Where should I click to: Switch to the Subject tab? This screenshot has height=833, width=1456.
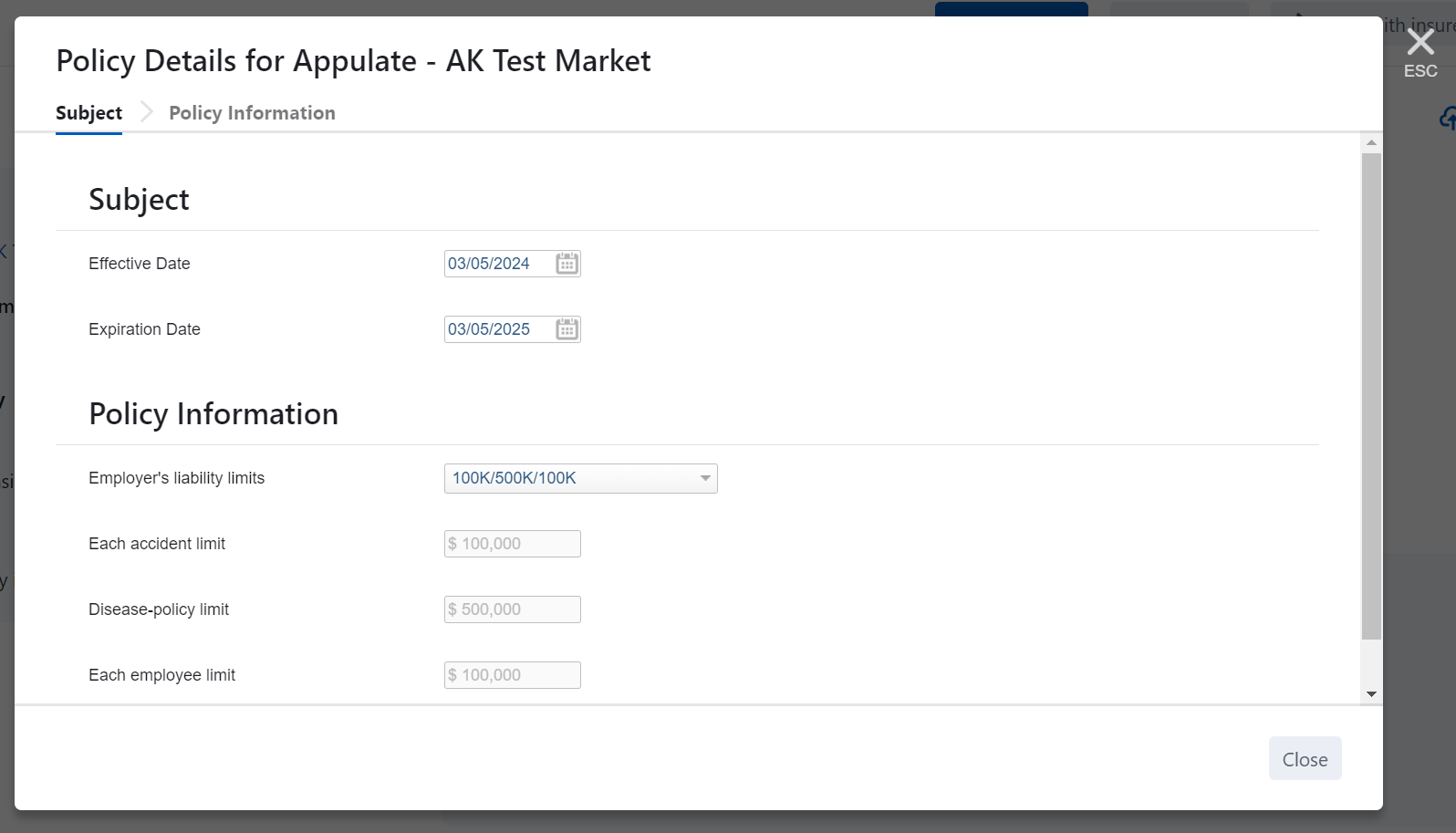pyautogui.click(x=88, y=113)
